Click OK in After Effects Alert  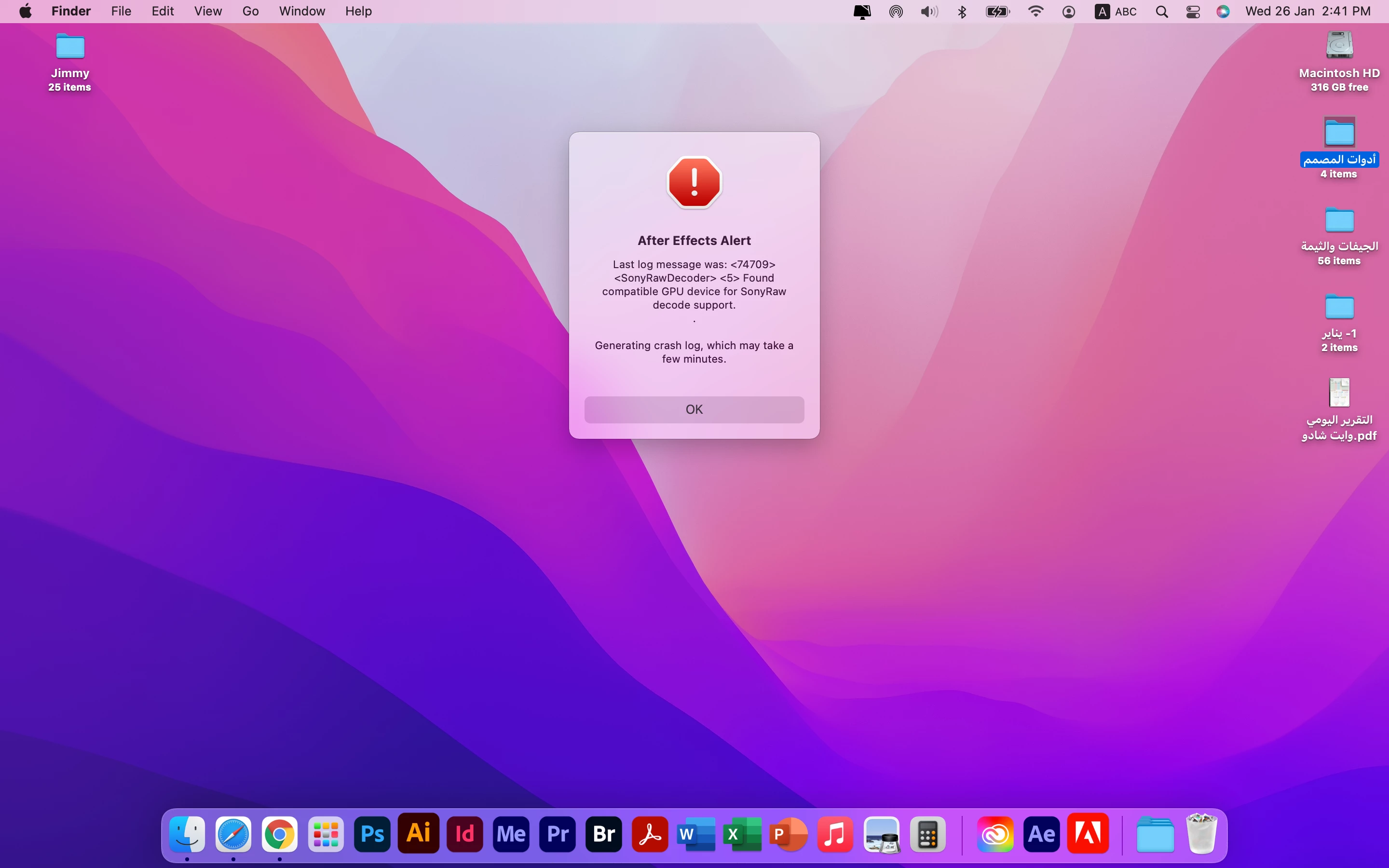(x=694, y=409)
